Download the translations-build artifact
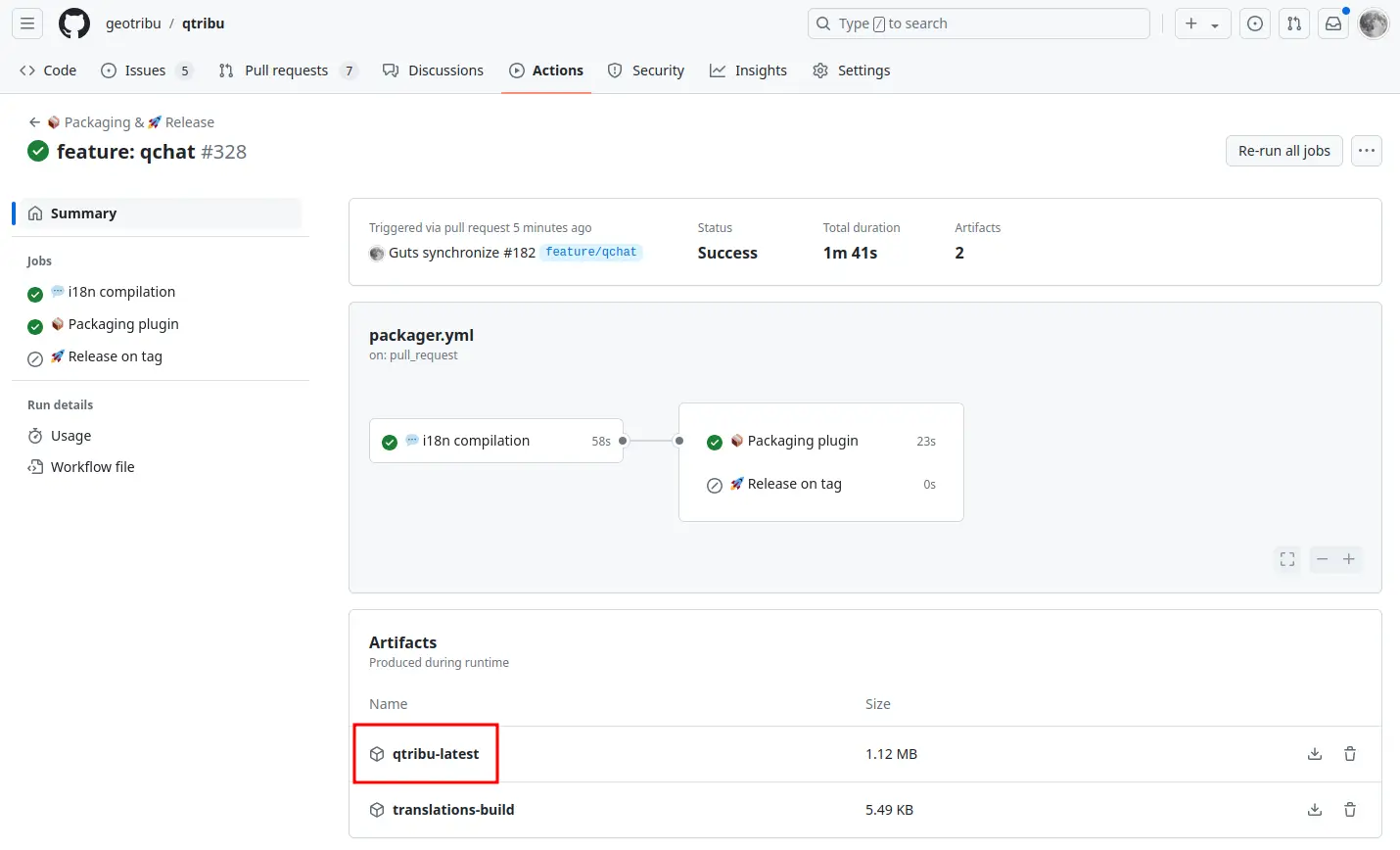Screen dimensions: 1400x850 click(1315, 810)
